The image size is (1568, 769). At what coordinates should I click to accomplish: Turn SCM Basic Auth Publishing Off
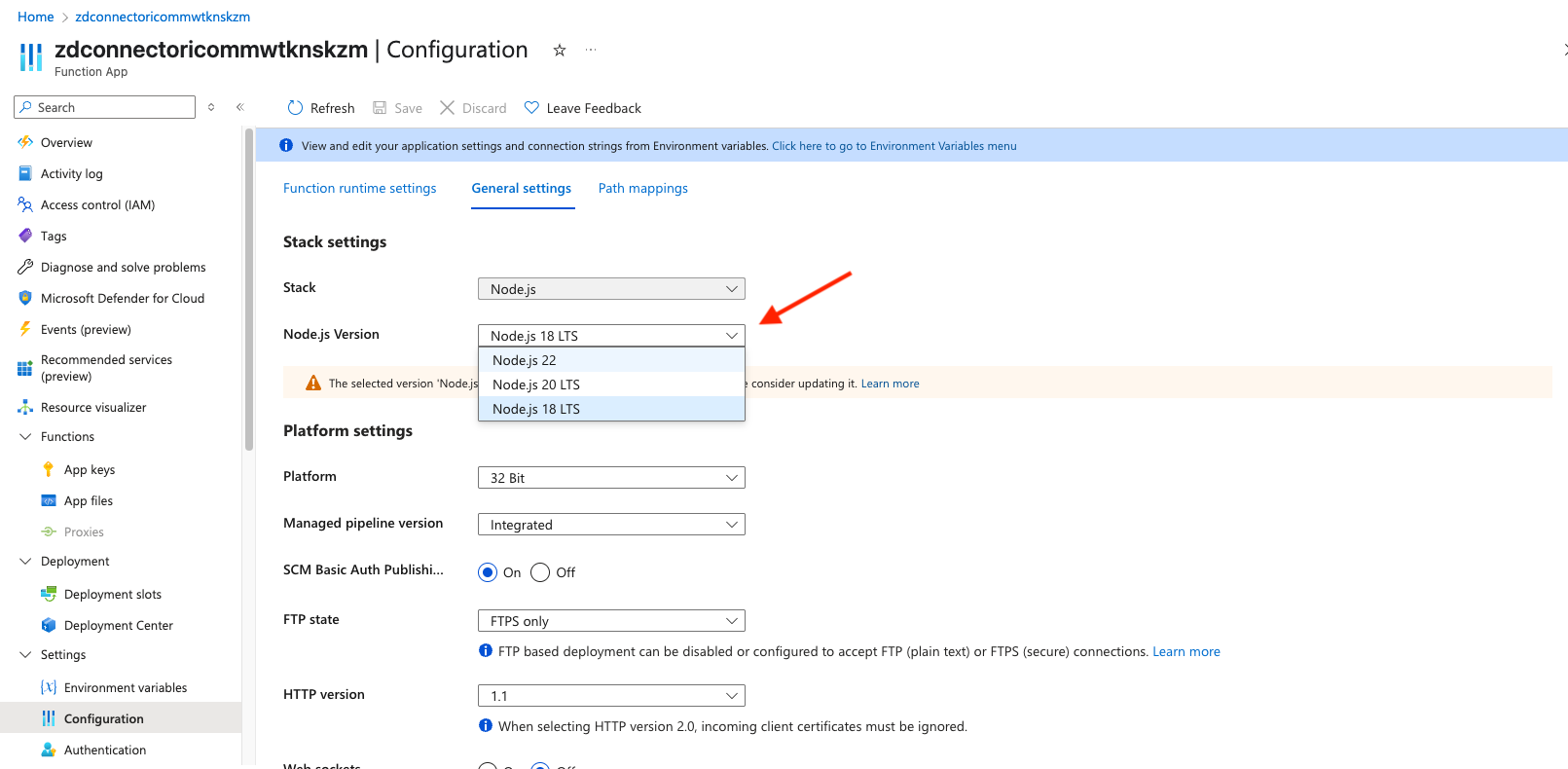pos(540,572)
